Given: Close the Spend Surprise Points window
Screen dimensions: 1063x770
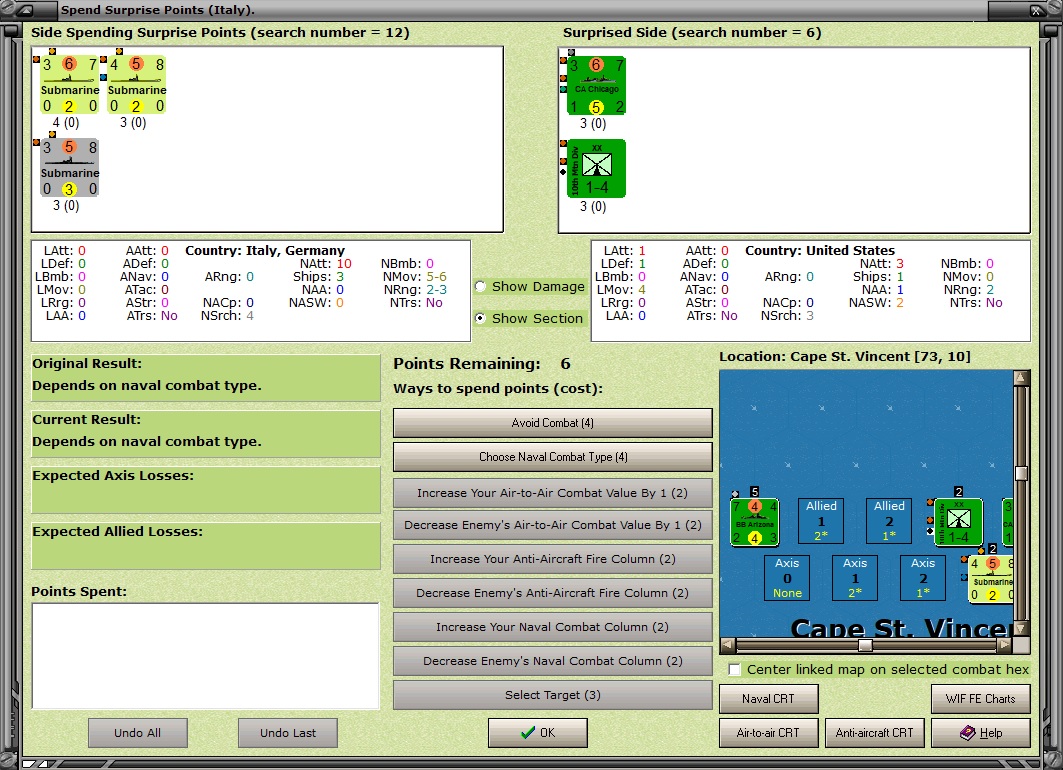Looking at the screenshot, I should click(x=1037, y=10).
